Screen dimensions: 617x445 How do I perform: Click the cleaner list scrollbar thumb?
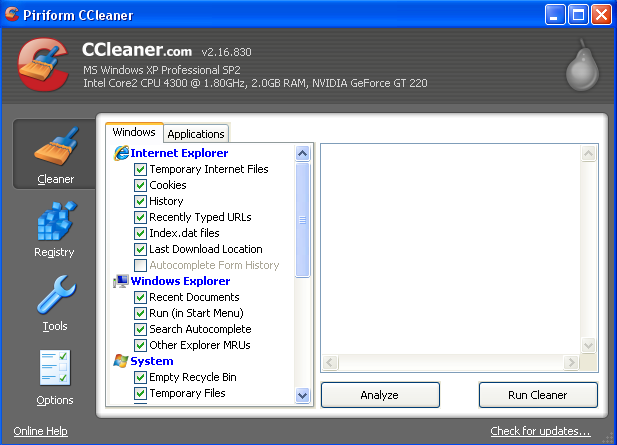click(303, 220)
